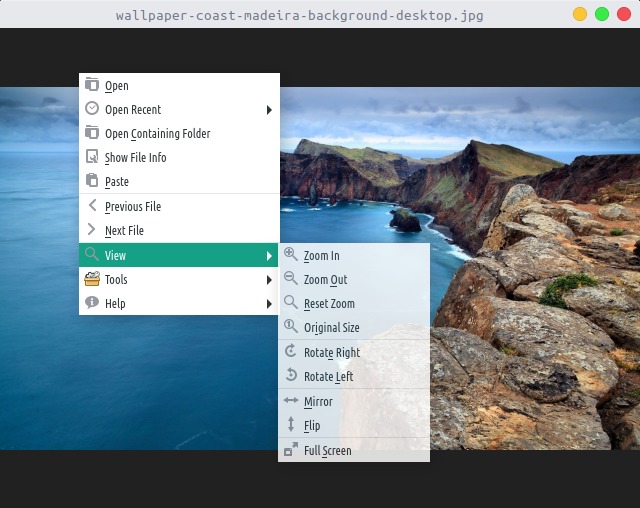Go to Next File
The image size is (640, 508).
179,231
